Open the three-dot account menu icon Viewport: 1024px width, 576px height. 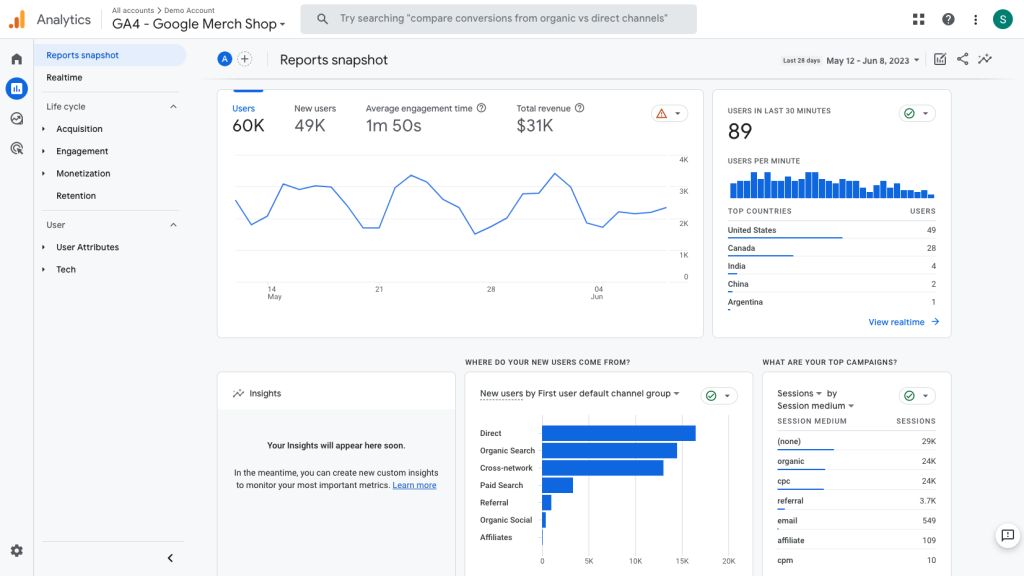click(x=974, y=19)
